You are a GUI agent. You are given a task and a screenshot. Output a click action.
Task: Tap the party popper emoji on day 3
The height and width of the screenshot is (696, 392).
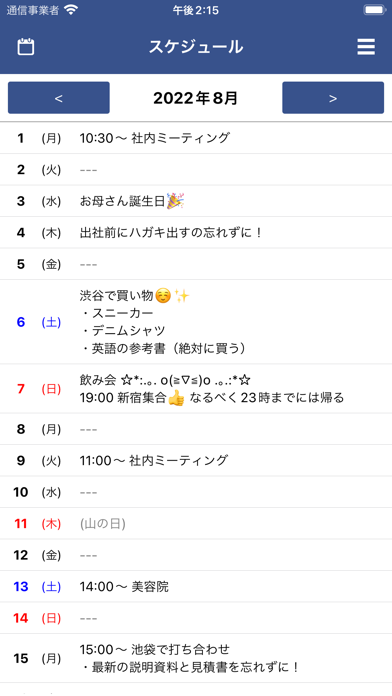click(x=175, y=201)
